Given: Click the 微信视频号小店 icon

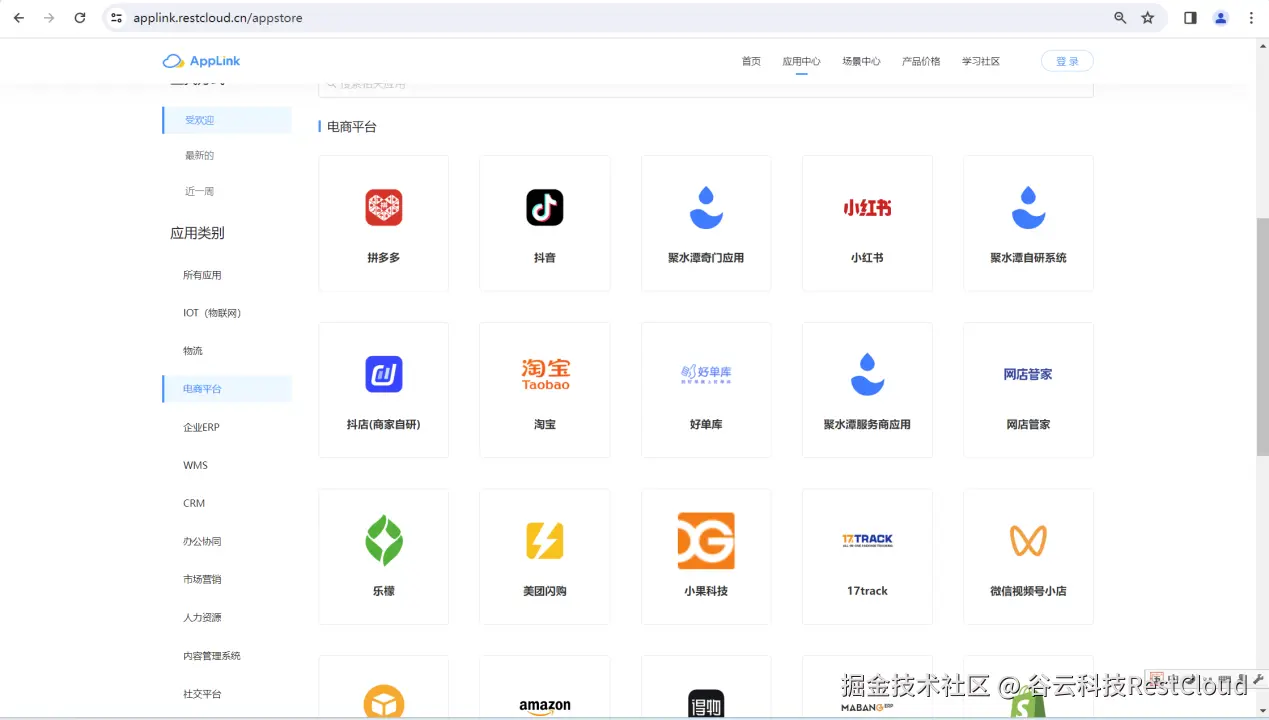Looking at the screenshot, I should [1028, 541].
